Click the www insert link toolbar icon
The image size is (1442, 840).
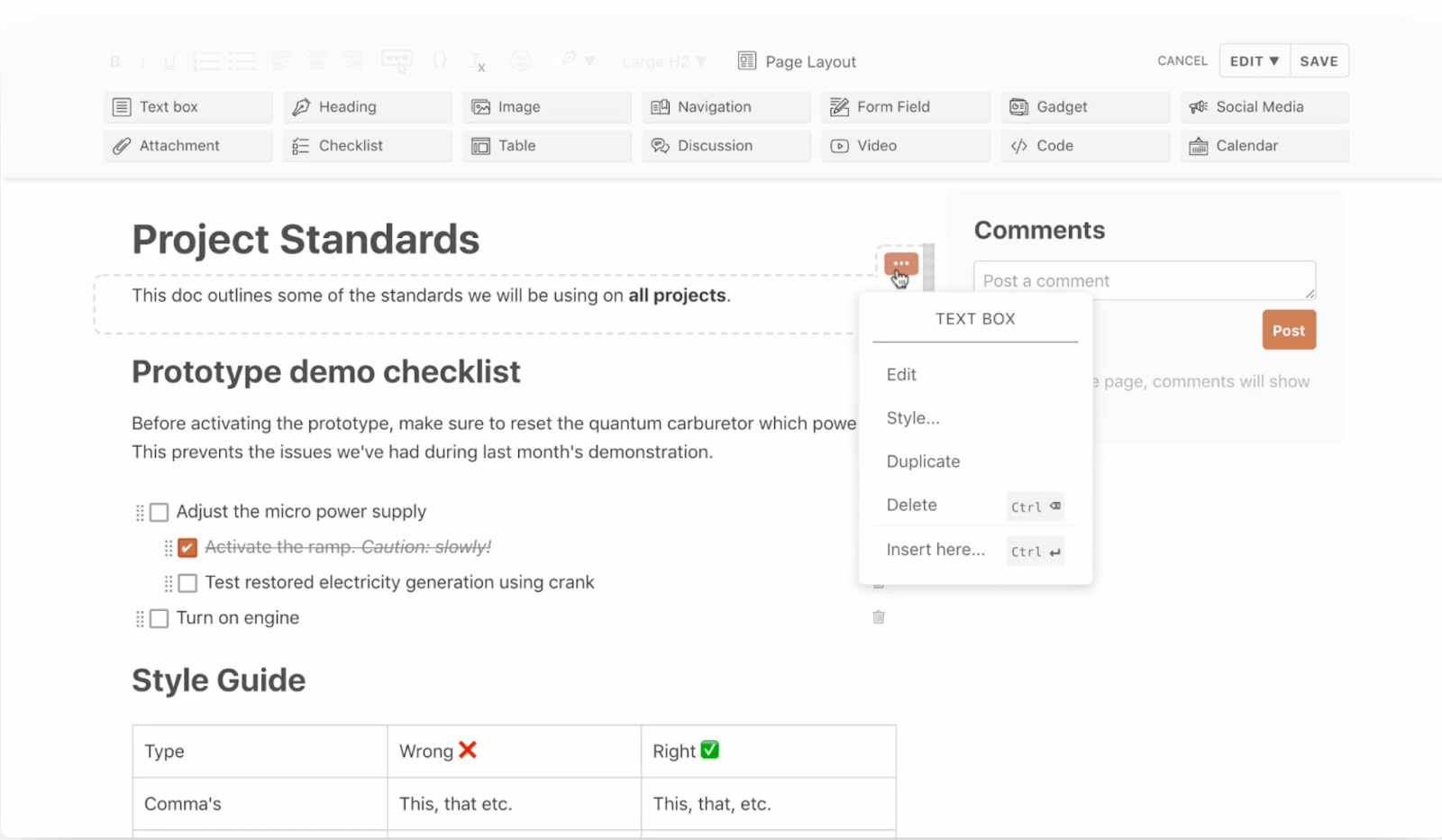pos(397,60)
